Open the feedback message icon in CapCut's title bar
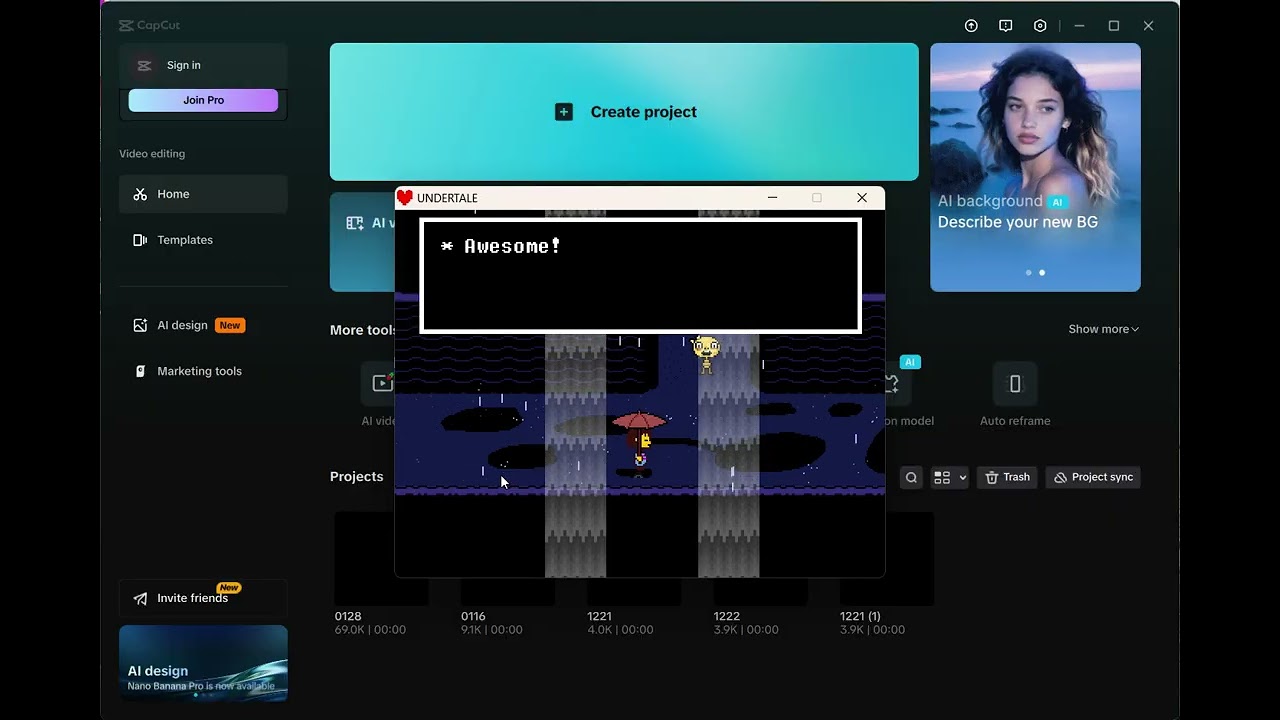 pyautogui.click(x=1006, y=26)
